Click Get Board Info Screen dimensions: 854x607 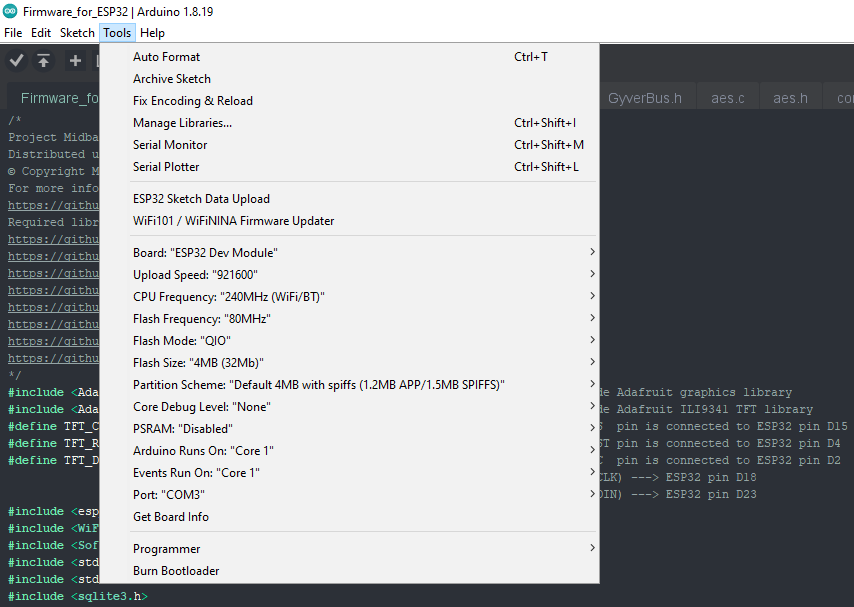[x=349, y=517]
